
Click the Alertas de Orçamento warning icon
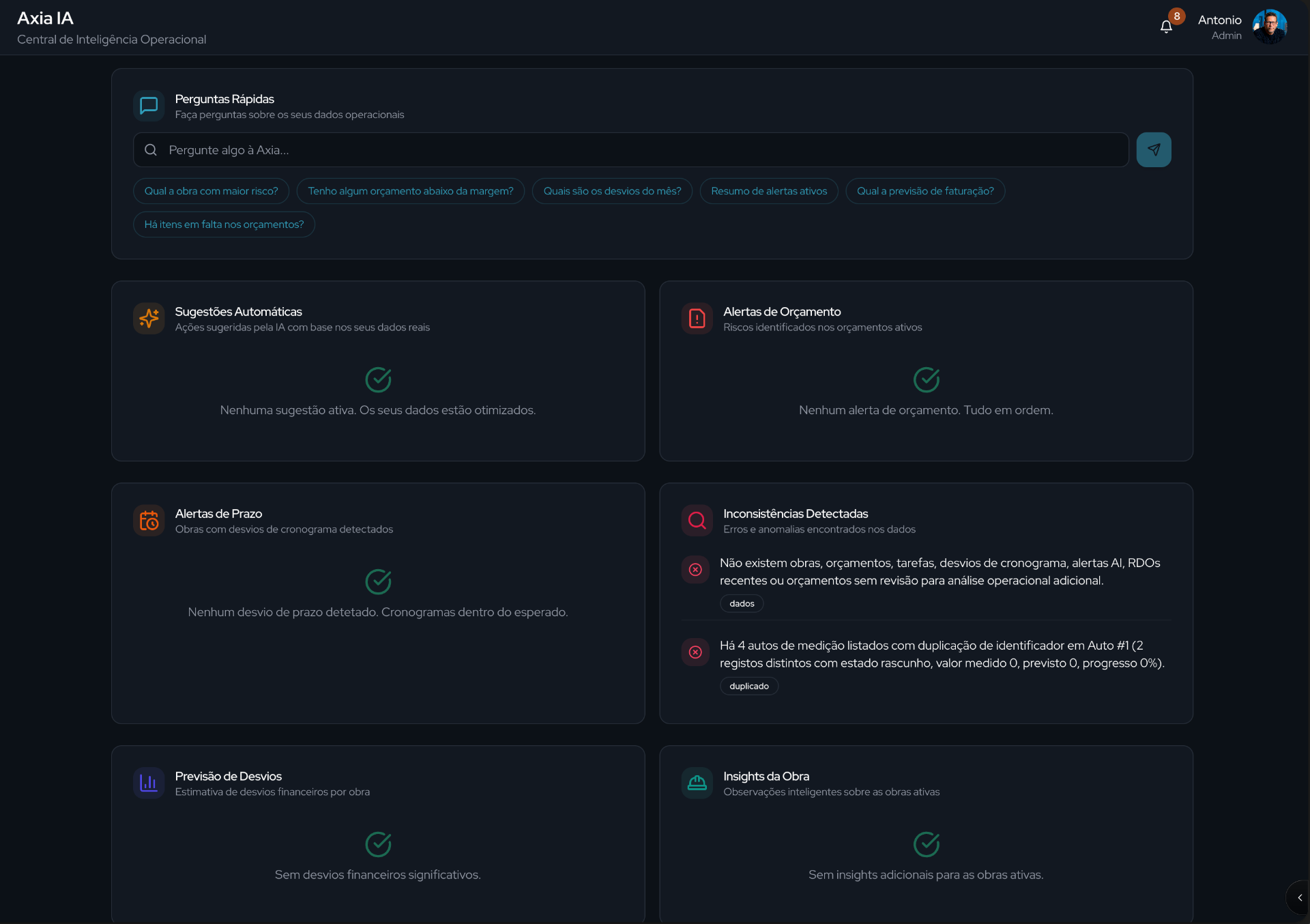(x=697, y=319)
